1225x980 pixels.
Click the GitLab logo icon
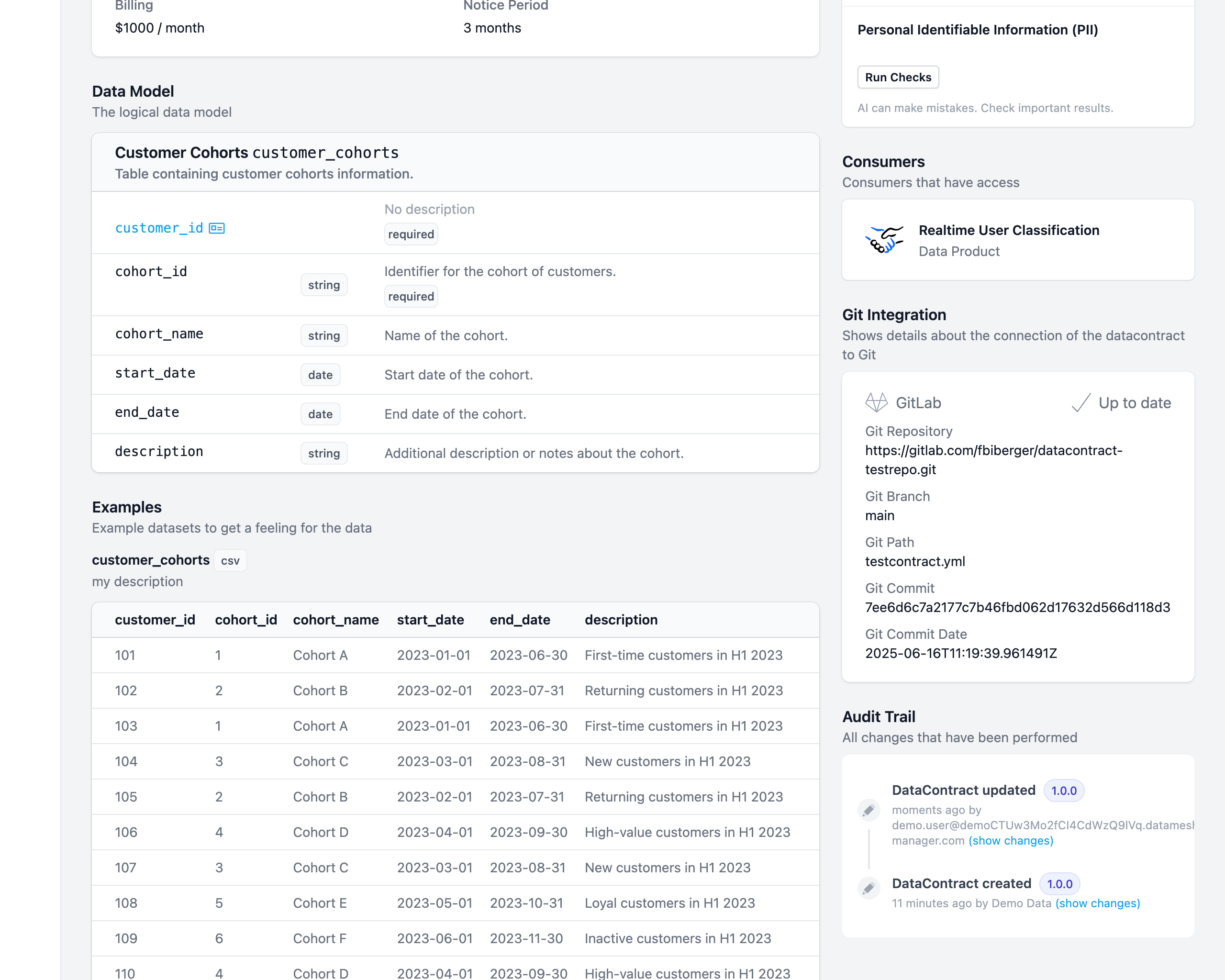876,403
